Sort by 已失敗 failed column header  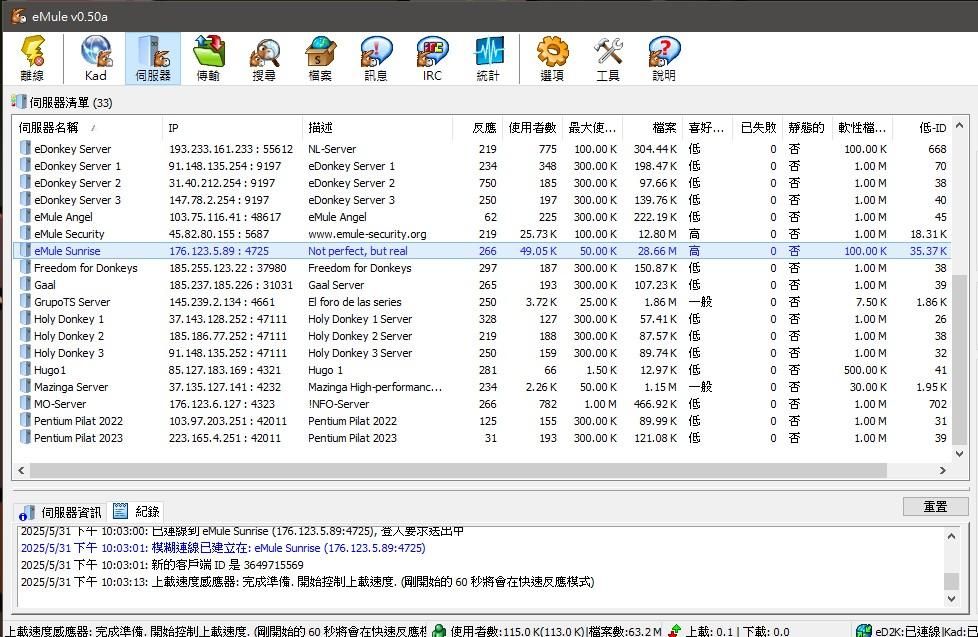pyautogui.click(x=758, y=128)
